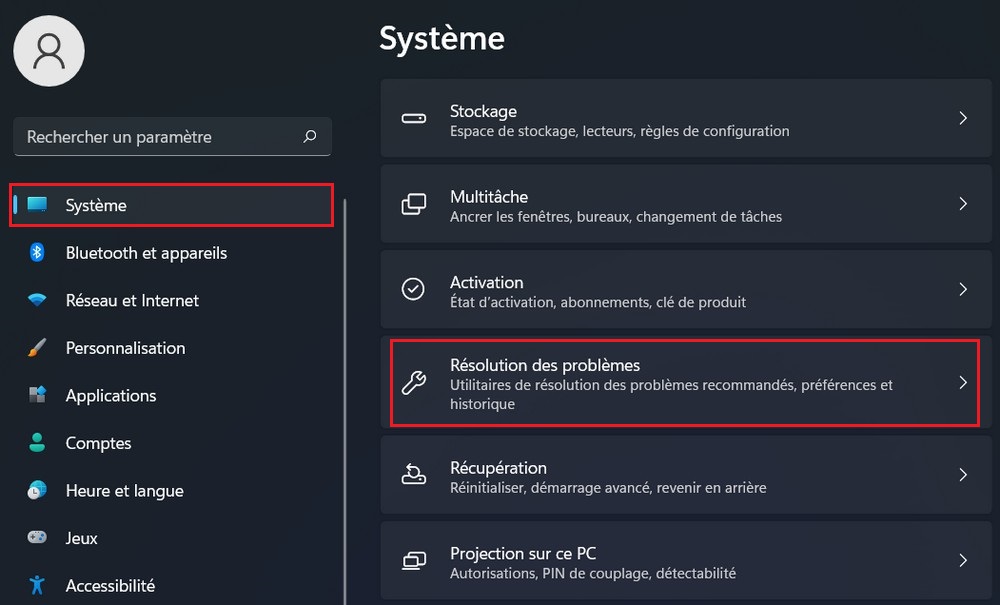Viewport: 1000px width, 605px height.
Task: Click the sidebar vertical scrollbar
Action: 344,400
